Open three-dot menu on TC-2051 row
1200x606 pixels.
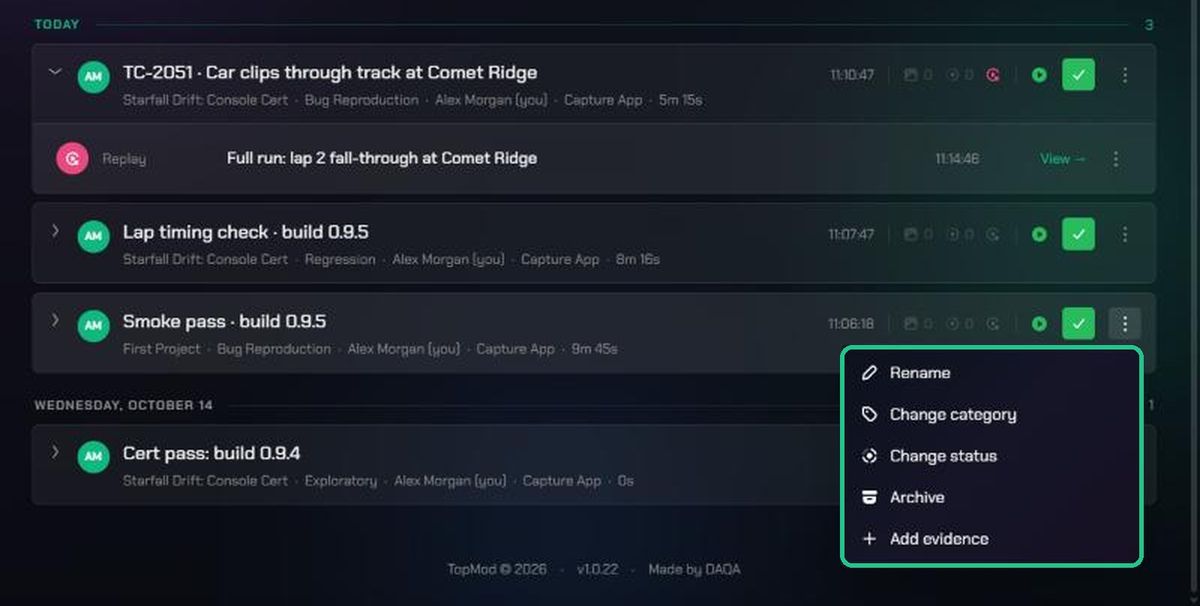click(1125, 75)
